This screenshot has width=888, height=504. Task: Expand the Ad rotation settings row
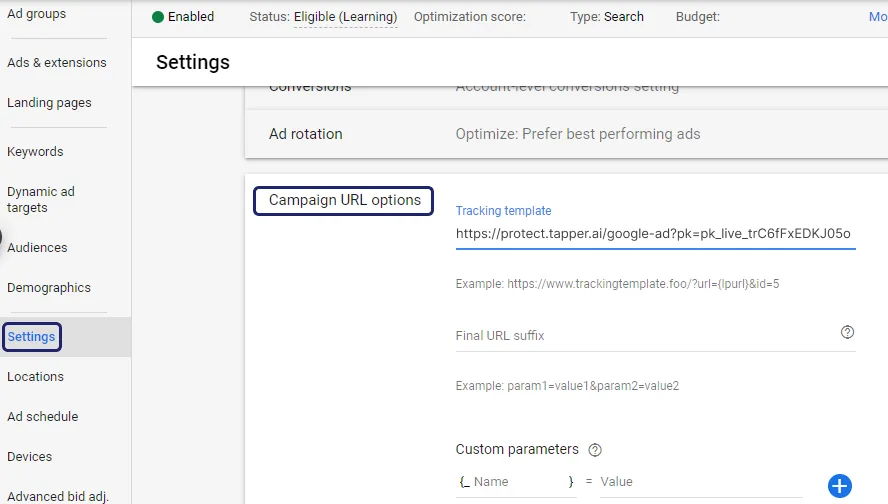tap(566, 134)
